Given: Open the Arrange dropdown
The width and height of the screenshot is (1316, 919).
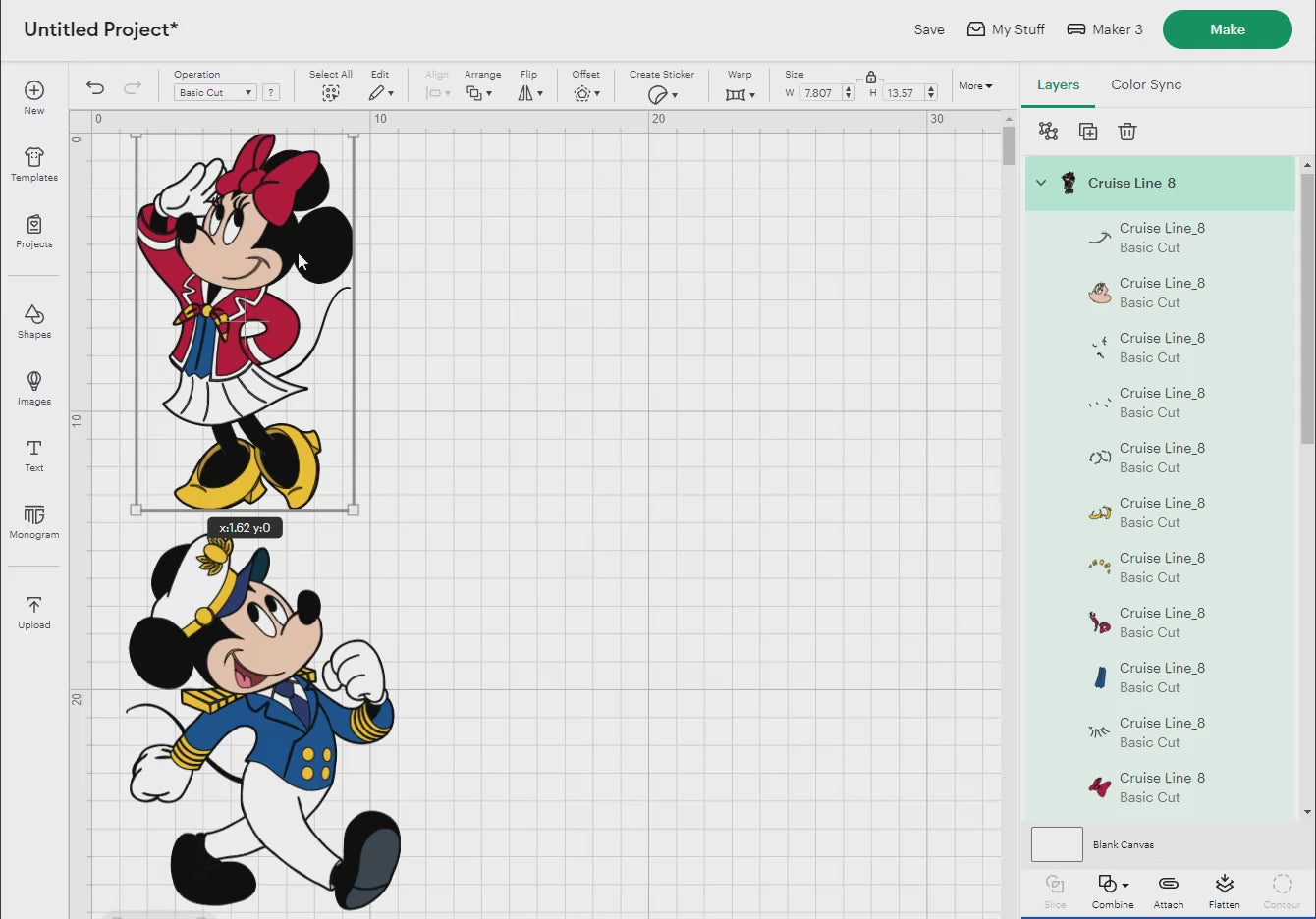Looking at the screenshot, I should (479, 93).
